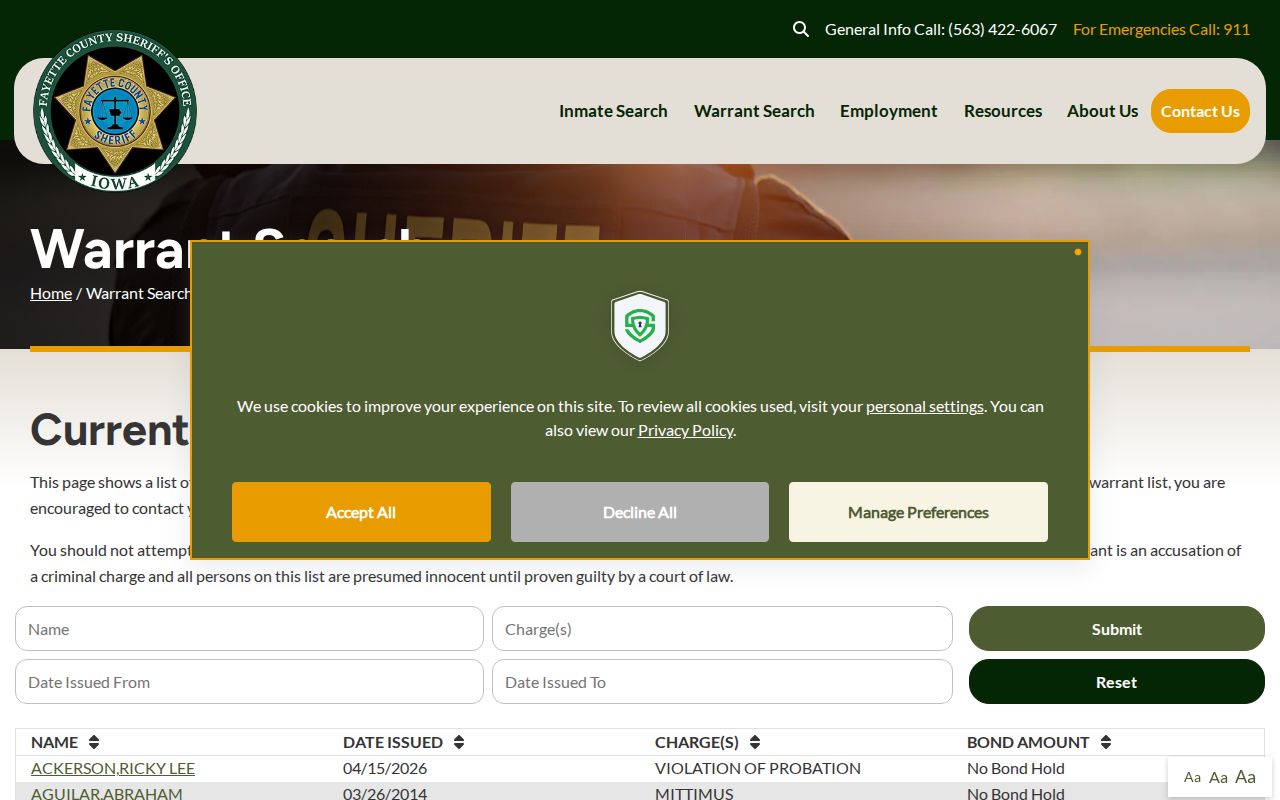The height and width of the screenshot is (800, 1280).
Task: Click the 03/26/2014 date cell
Action: point(385,793)
